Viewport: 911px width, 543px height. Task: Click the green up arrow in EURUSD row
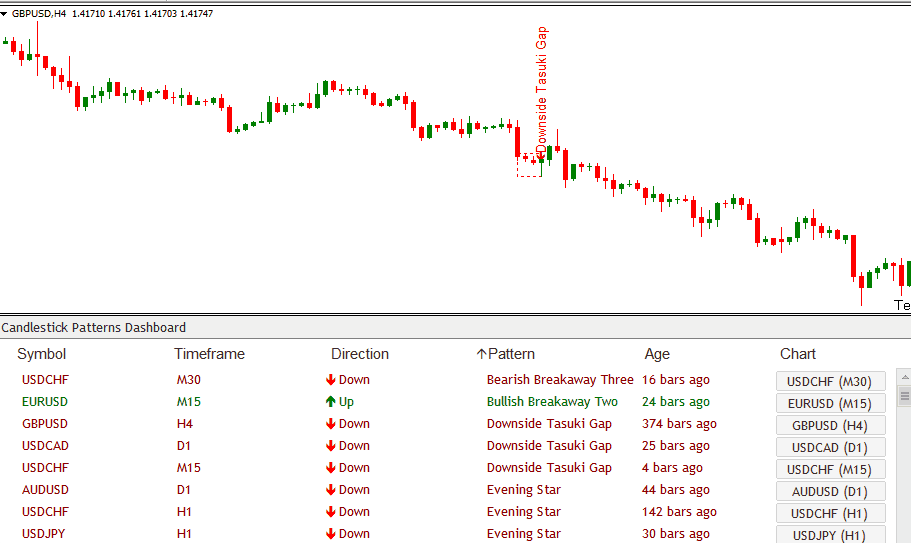tap(330, 402)
